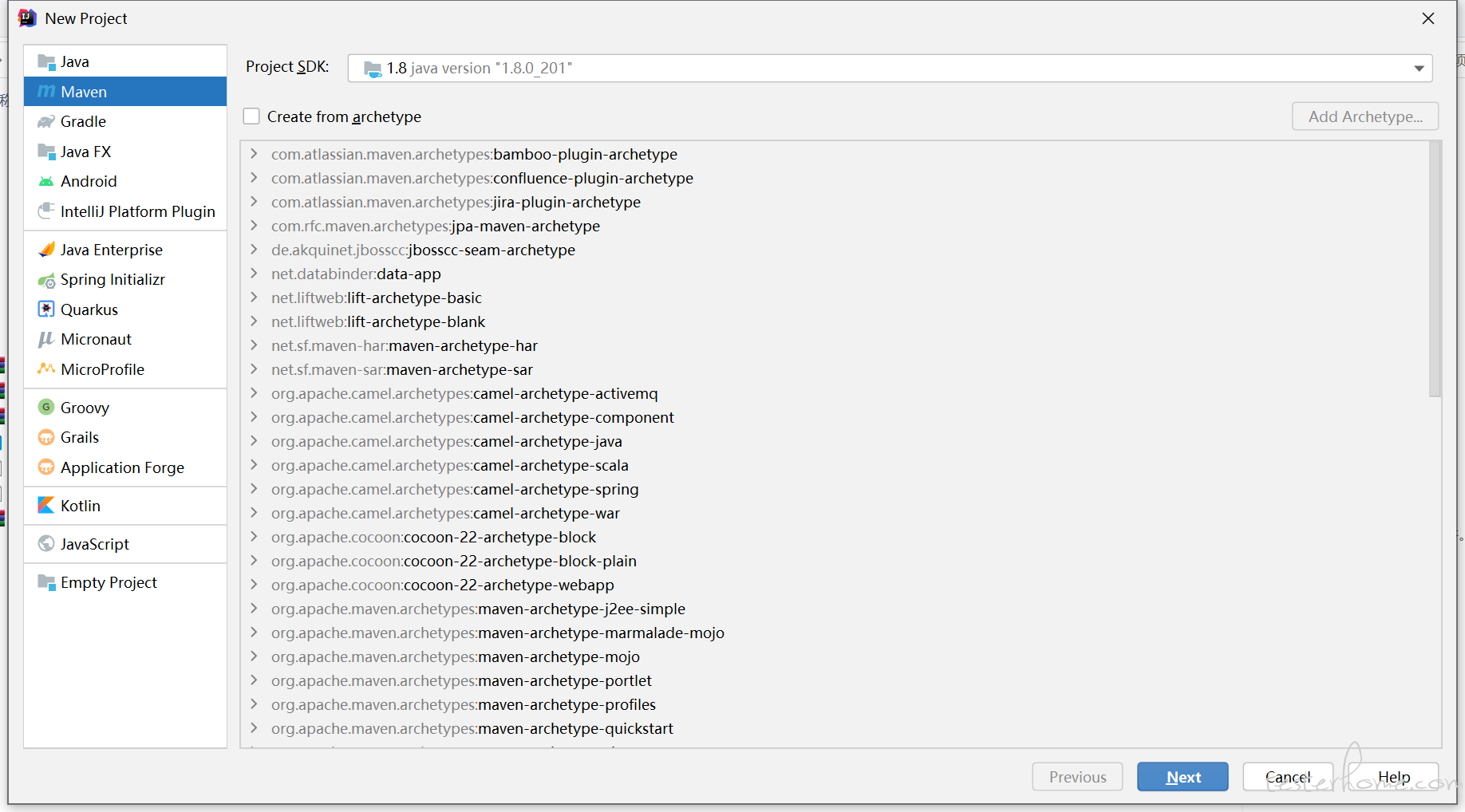Click the Grails icon
Viewport: 1465px width, 812px height.
click(x=46, y=438)
